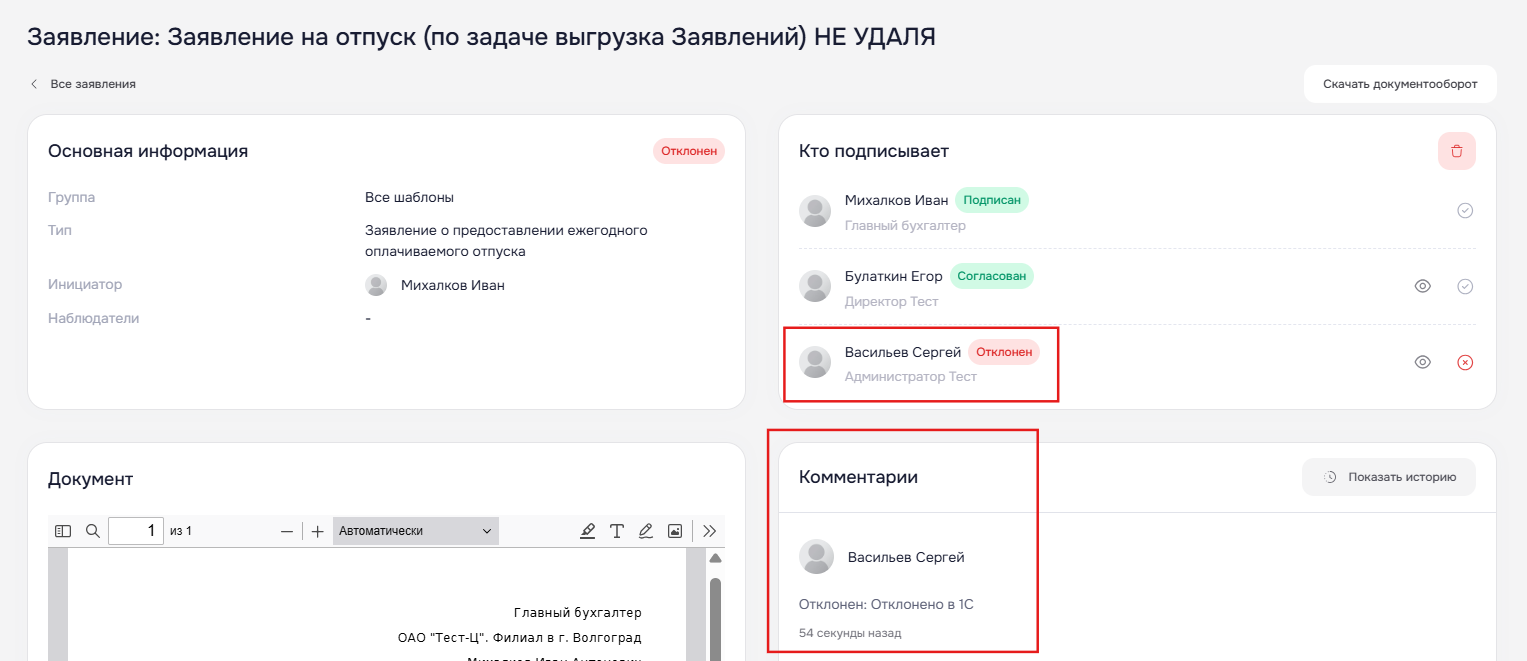Open search in the document viewer
1527x661 pixels.
click(x=93, y=531)
